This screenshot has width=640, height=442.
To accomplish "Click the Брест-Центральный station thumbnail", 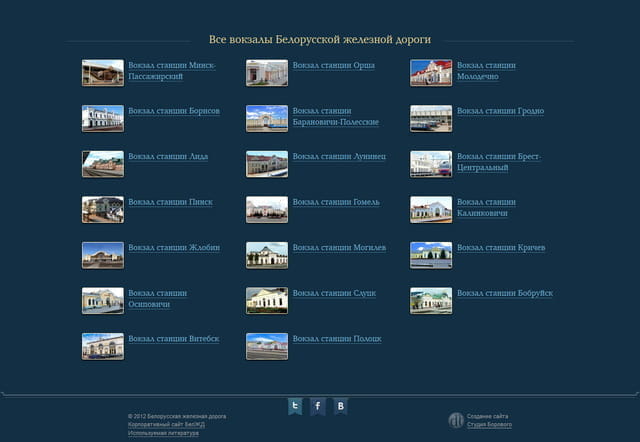I will tap(431, 164).
